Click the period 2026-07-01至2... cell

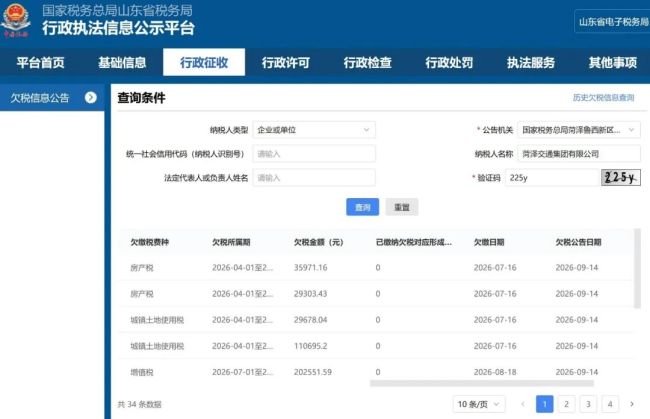click(243, 372)
